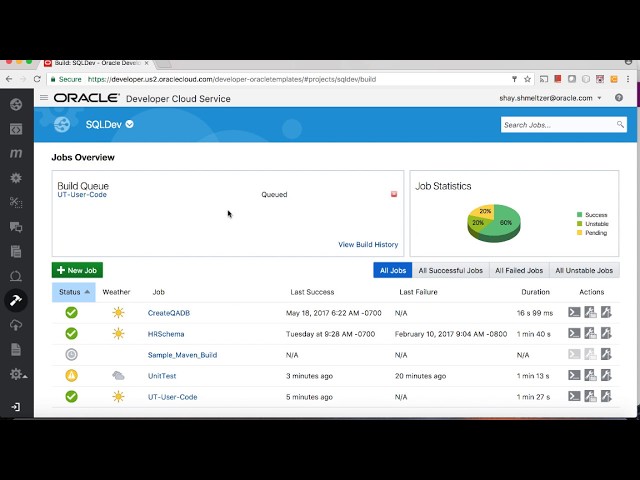Open the Deploy cloud upload icon in sidebar
640x480 pixels.
click(x=16, y=325)
